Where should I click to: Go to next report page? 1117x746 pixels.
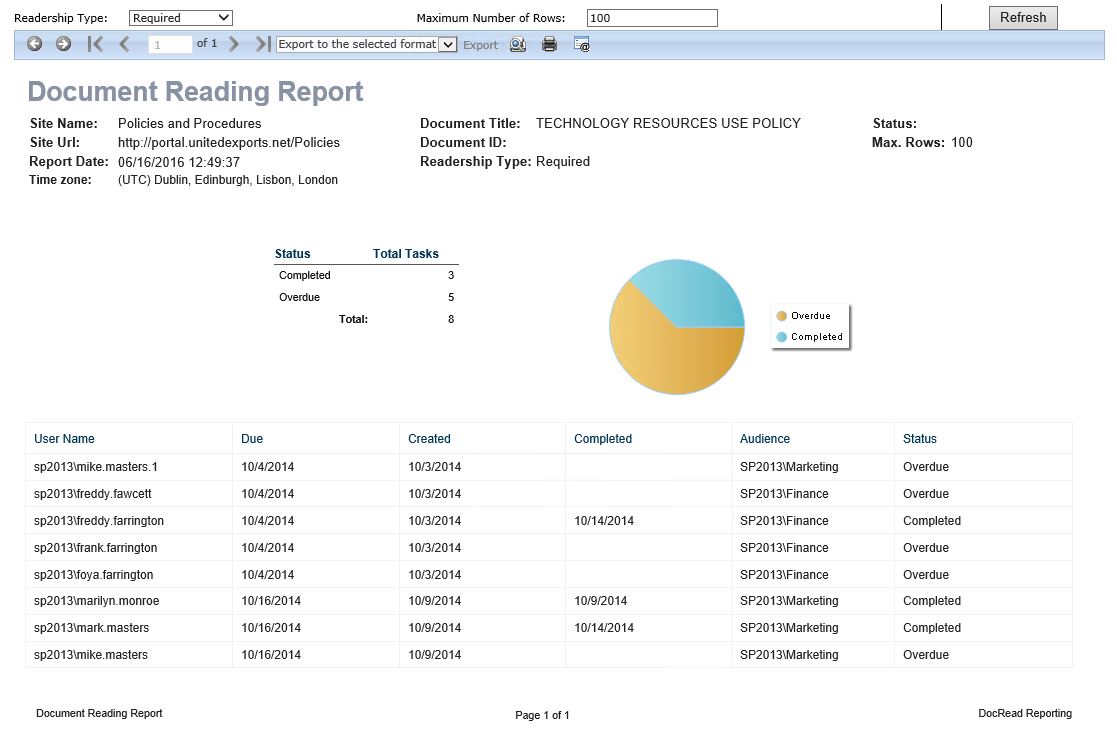click(234, 44)
